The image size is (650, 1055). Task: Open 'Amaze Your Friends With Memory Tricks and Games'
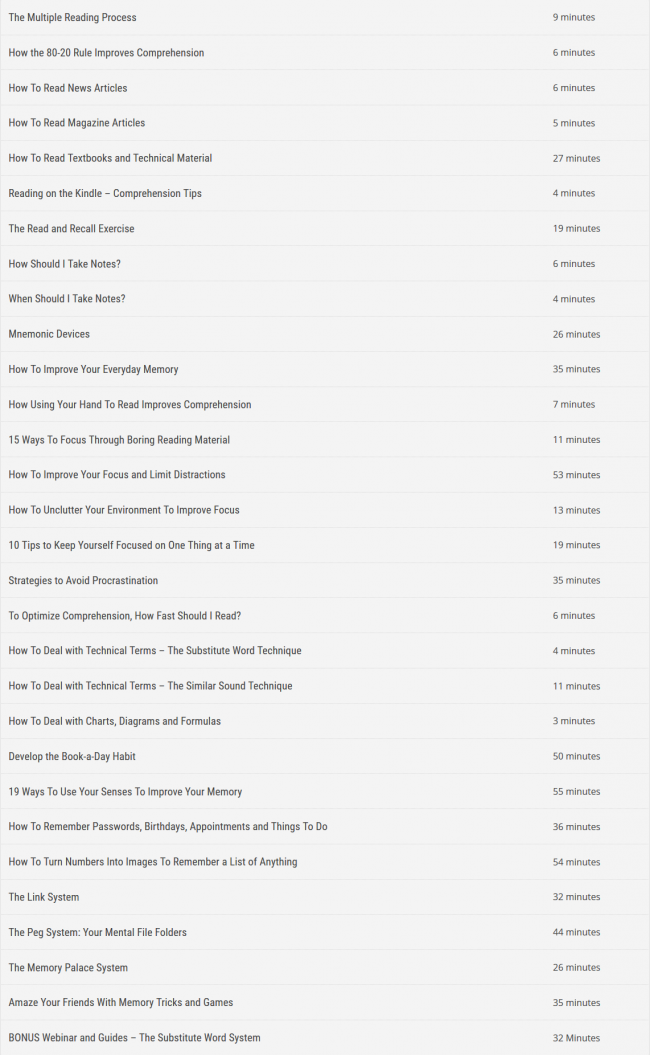(x=121, y=1002)
